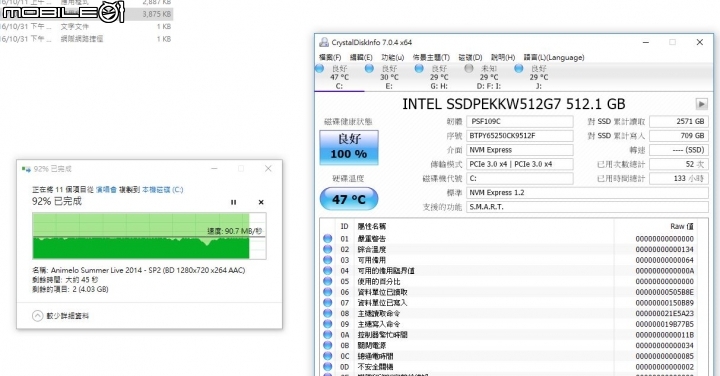Click the standard field NVM Express 1.2
Screen dimensions: 720x376
click(587, 193)
